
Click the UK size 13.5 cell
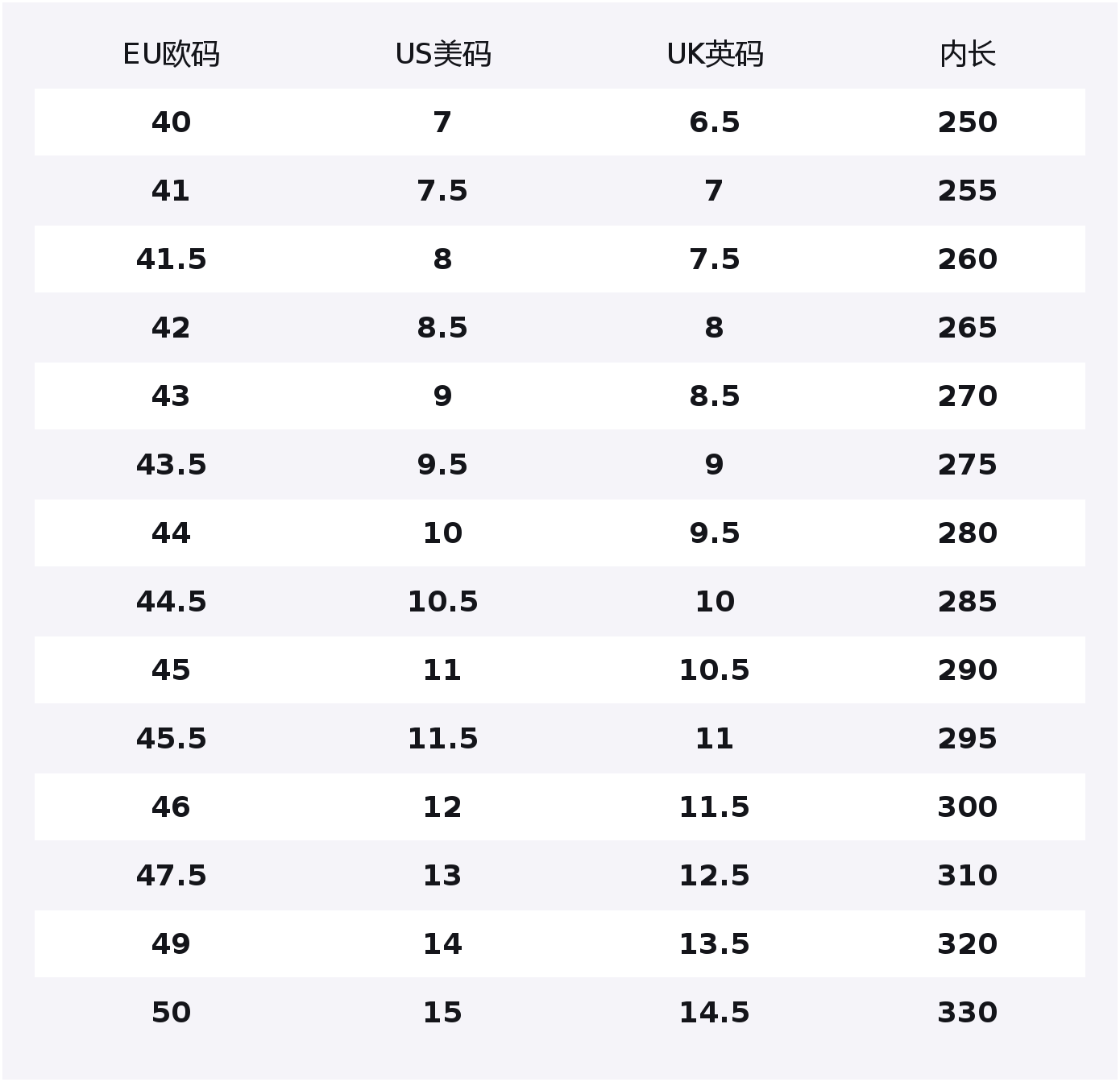click(715, 944)
